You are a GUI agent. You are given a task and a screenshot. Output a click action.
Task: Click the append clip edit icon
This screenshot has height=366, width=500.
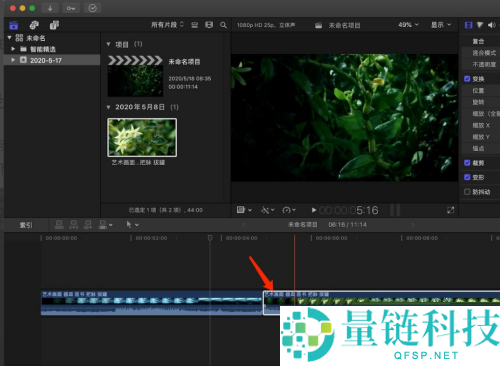click(88, 225)
